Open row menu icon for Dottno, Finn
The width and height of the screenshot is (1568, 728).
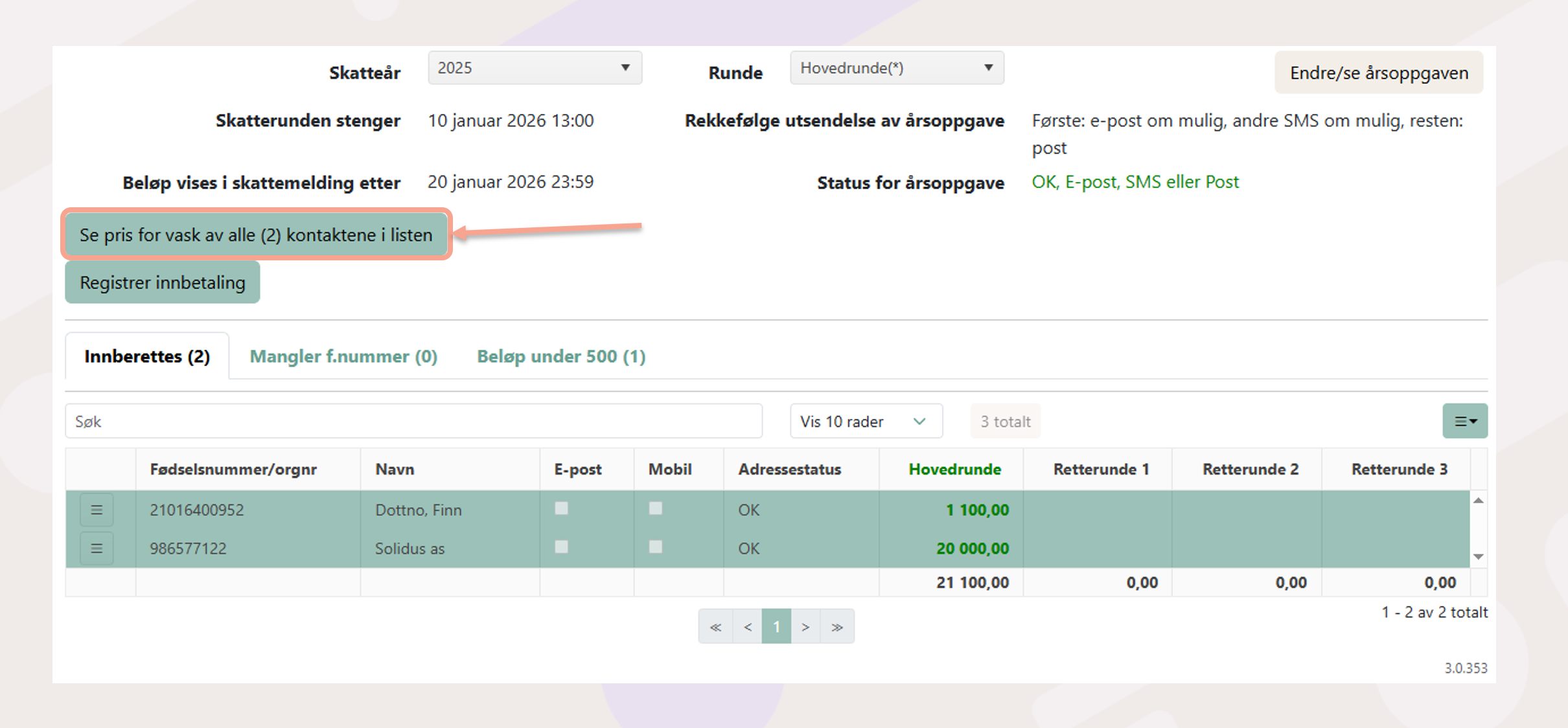click(97, 510)
